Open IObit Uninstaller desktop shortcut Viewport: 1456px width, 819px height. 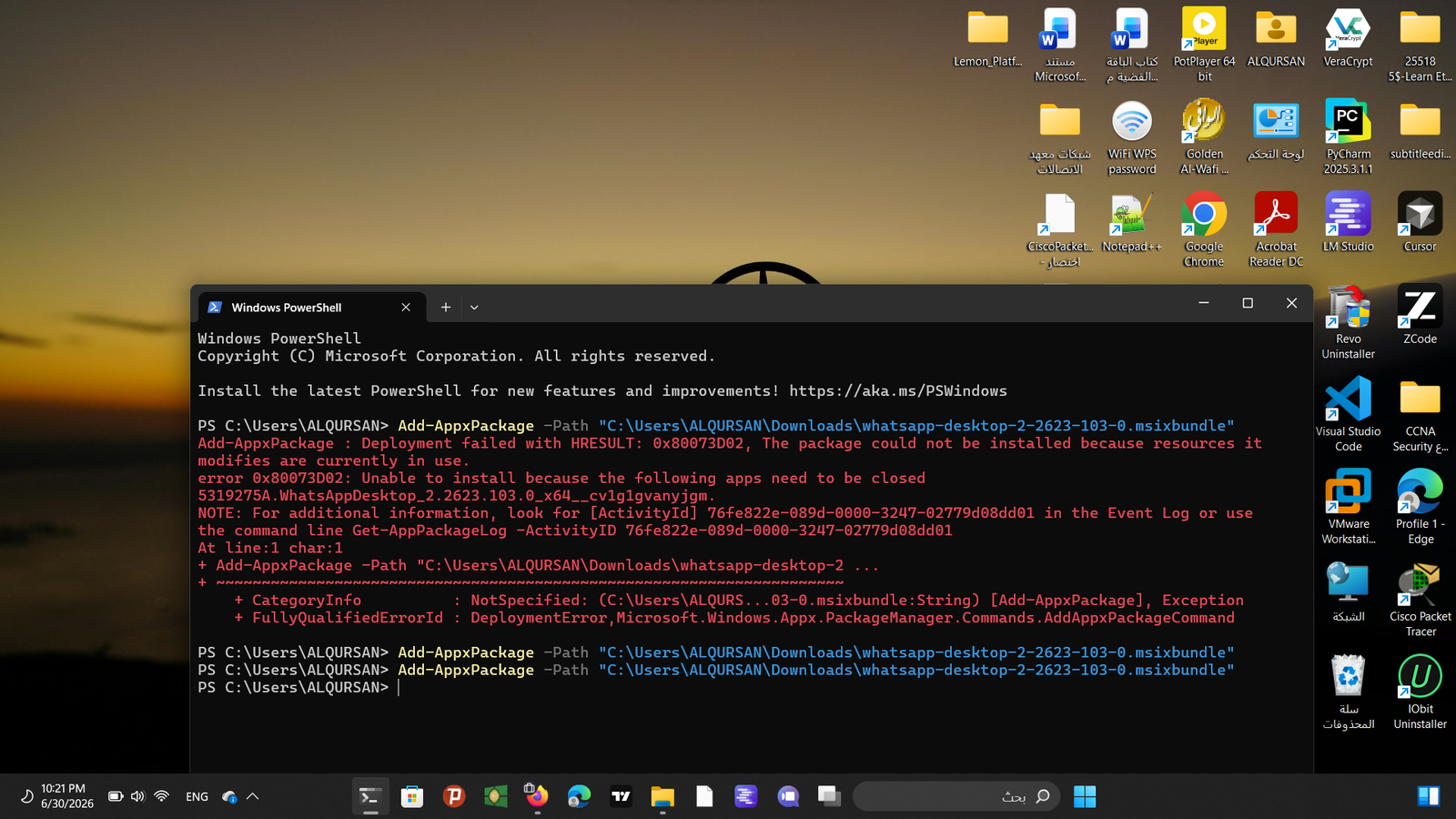tap(1420, 693)
